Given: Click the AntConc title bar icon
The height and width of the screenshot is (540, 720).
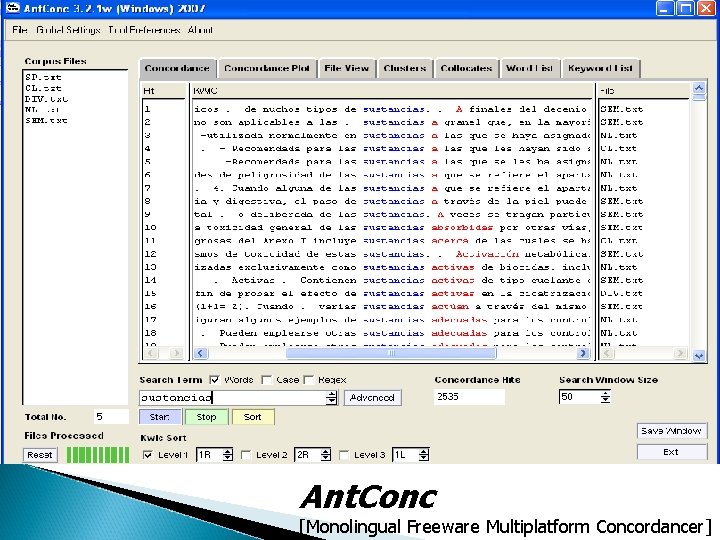Looking at the screenshot, I should point(12,8).
